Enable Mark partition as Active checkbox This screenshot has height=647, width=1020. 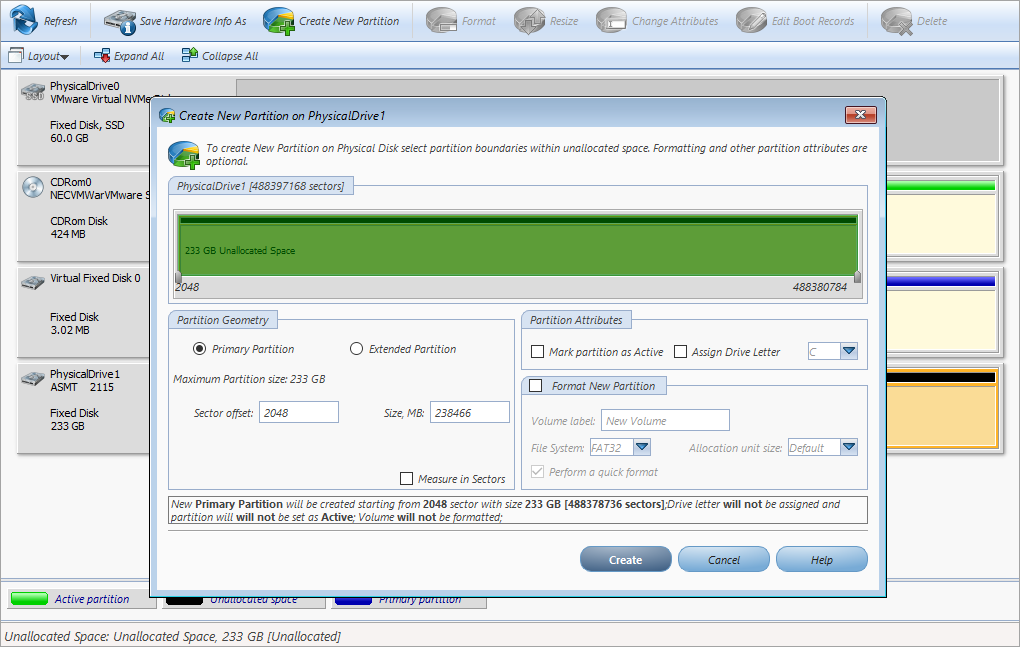pyautogui.click(x=538, y=352)
